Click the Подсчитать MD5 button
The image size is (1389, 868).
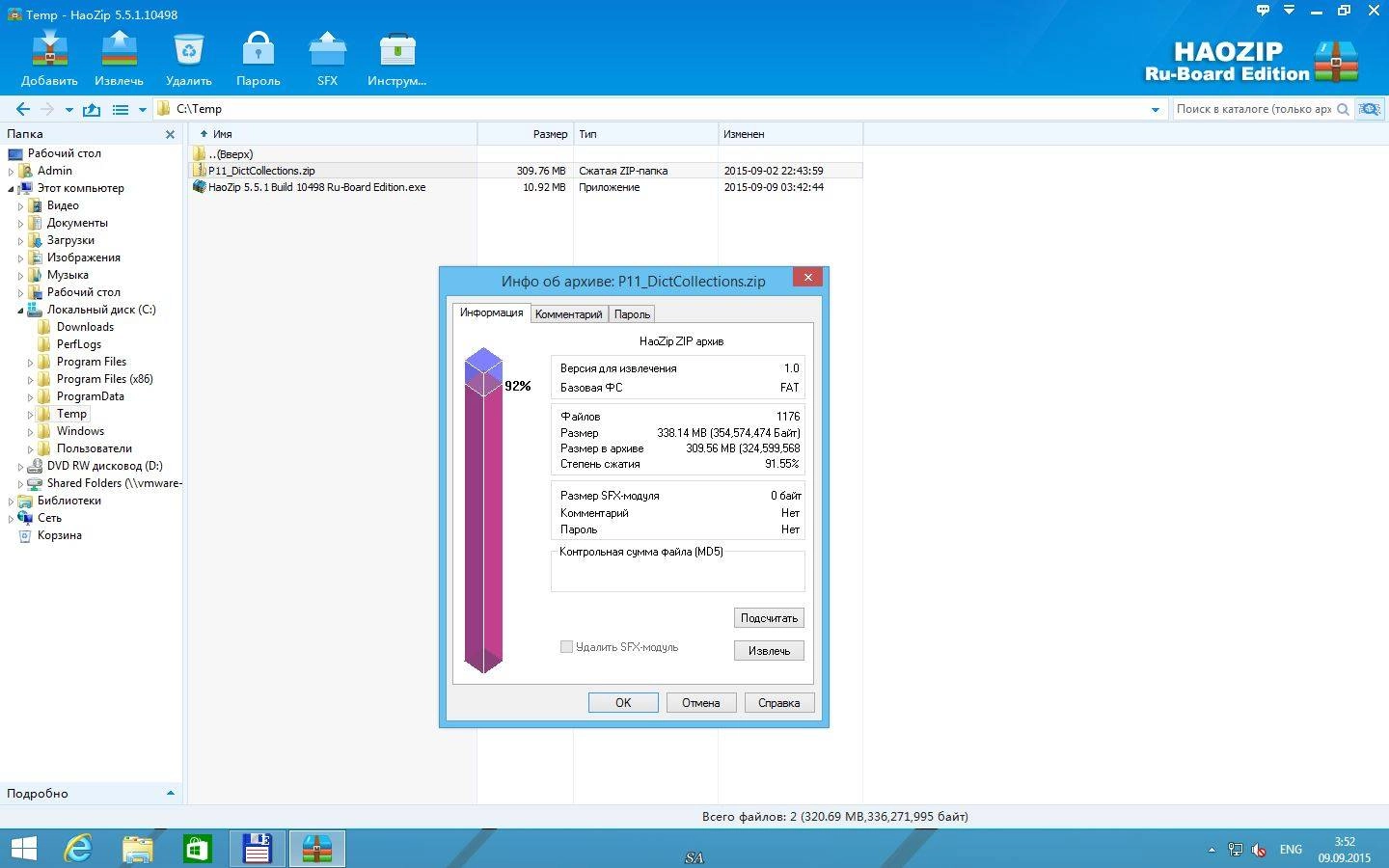769,618
